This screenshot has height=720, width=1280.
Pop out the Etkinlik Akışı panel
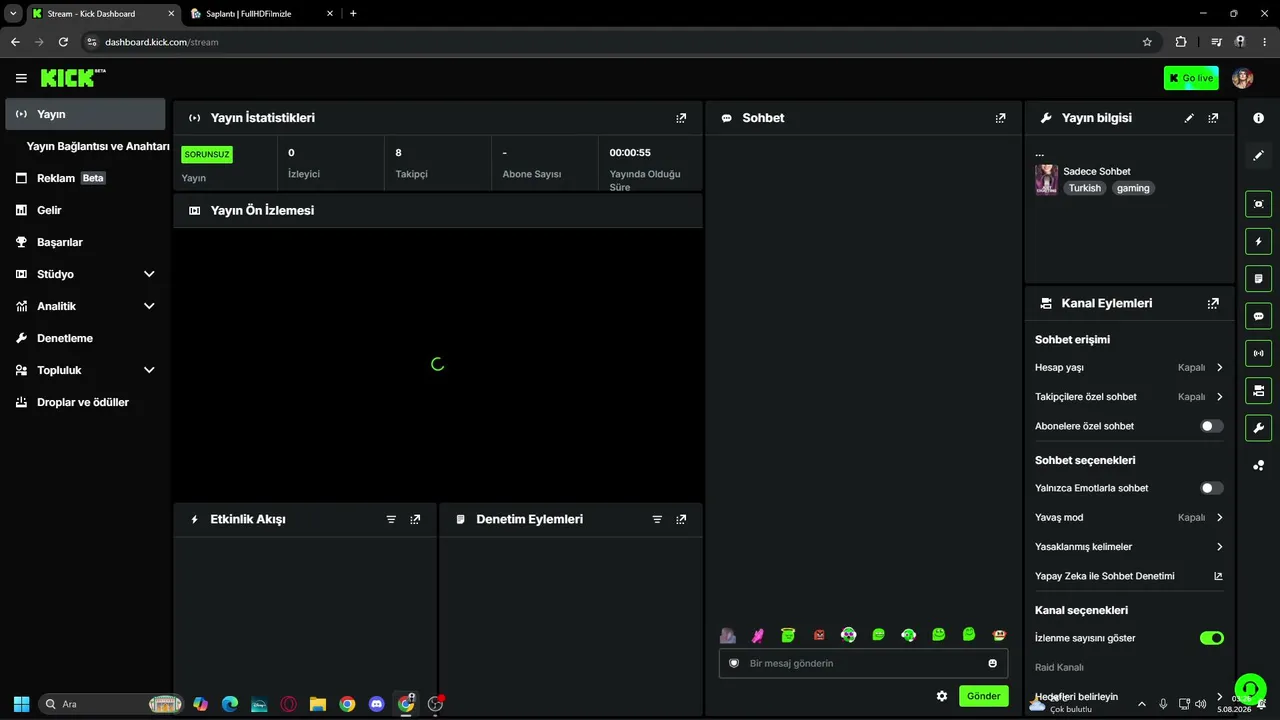415,519
